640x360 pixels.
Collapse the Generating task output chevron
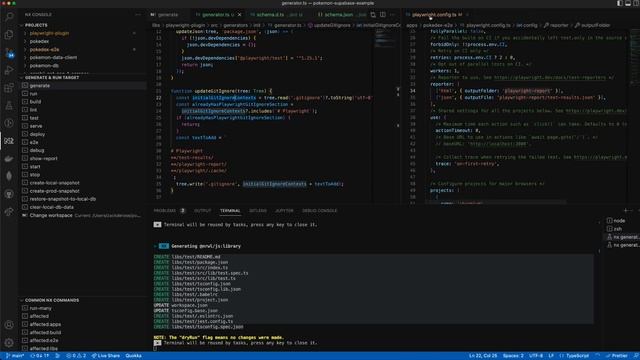pos(156,246)
